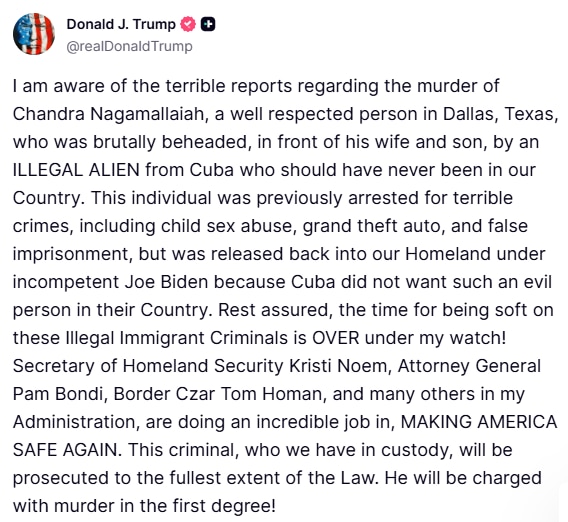Open the flag-themed profile avatar

pyautogui.click(x=34, y=34)
